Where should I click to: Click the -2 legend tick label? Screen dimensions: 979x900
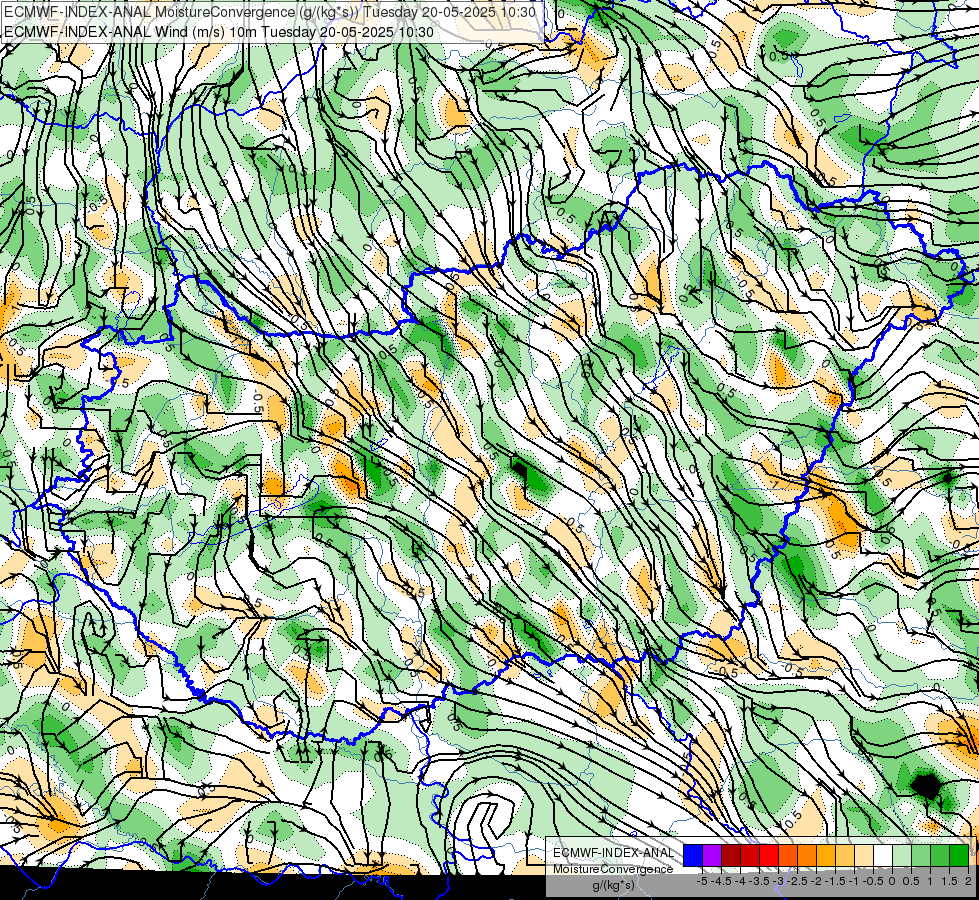[x=816, y=881]
